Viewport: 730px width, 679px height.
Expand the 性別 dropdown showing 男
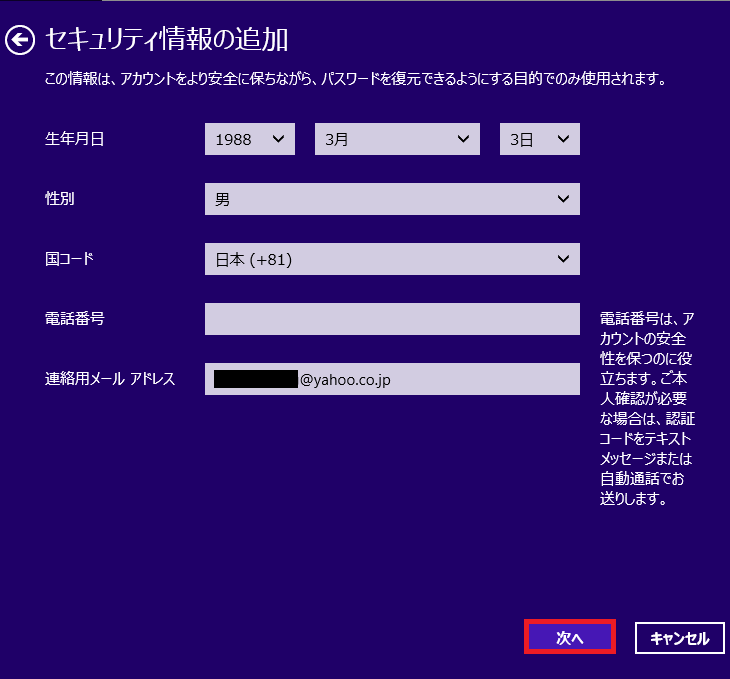(392, 199)
